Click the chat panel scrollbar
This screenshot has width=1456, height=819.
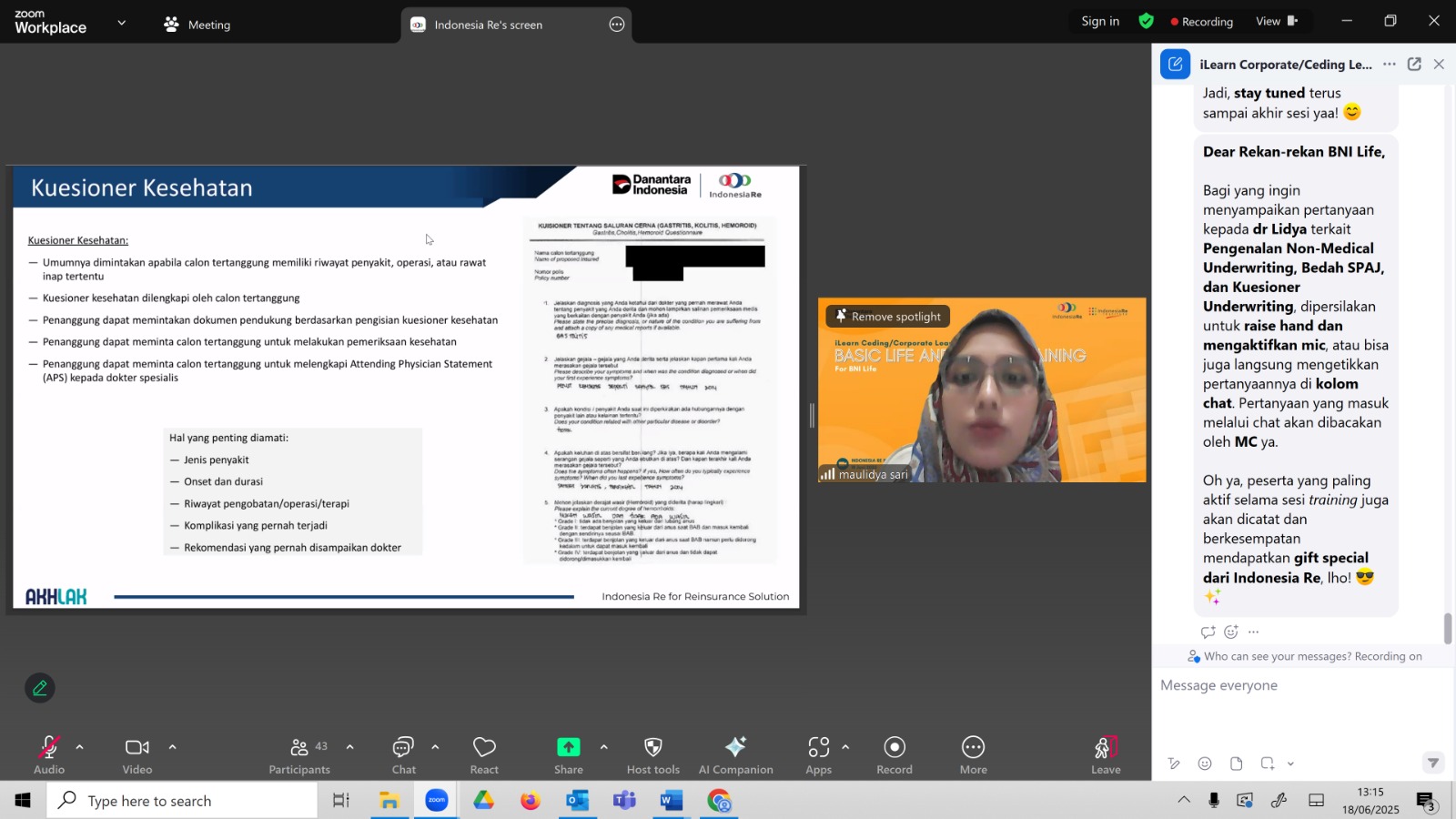click(1447, 628)
